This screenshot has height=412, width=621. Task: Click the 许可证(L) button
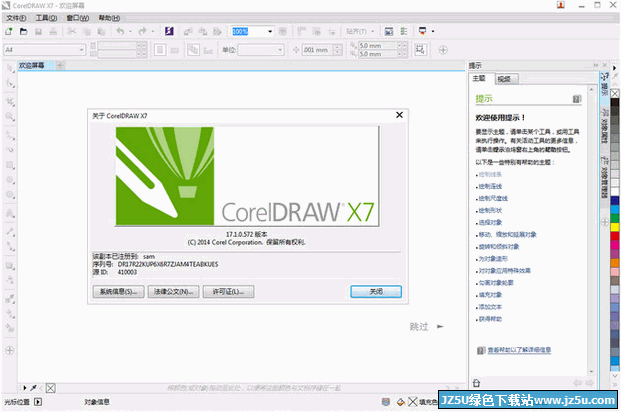tap(229, 292)
